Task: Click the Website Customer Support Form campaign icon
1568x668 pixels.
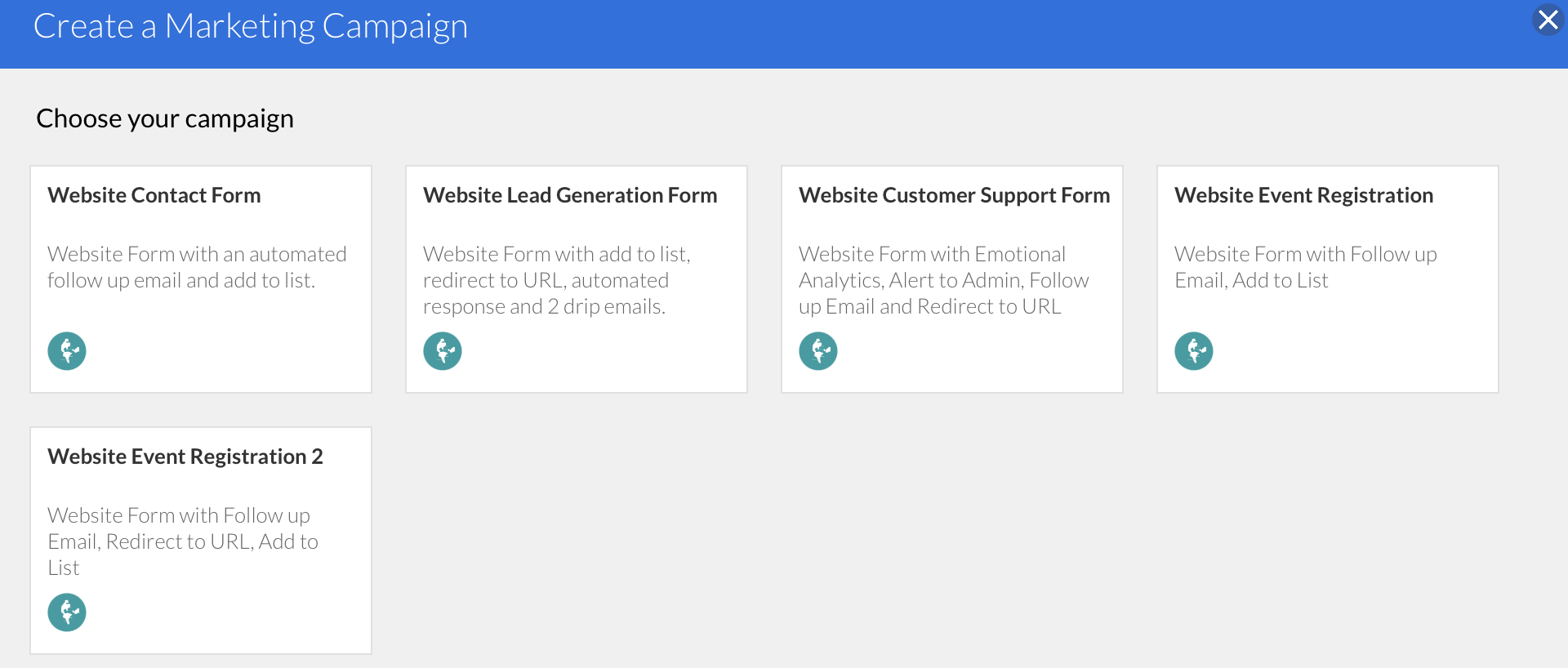Action: coord(818,351)
